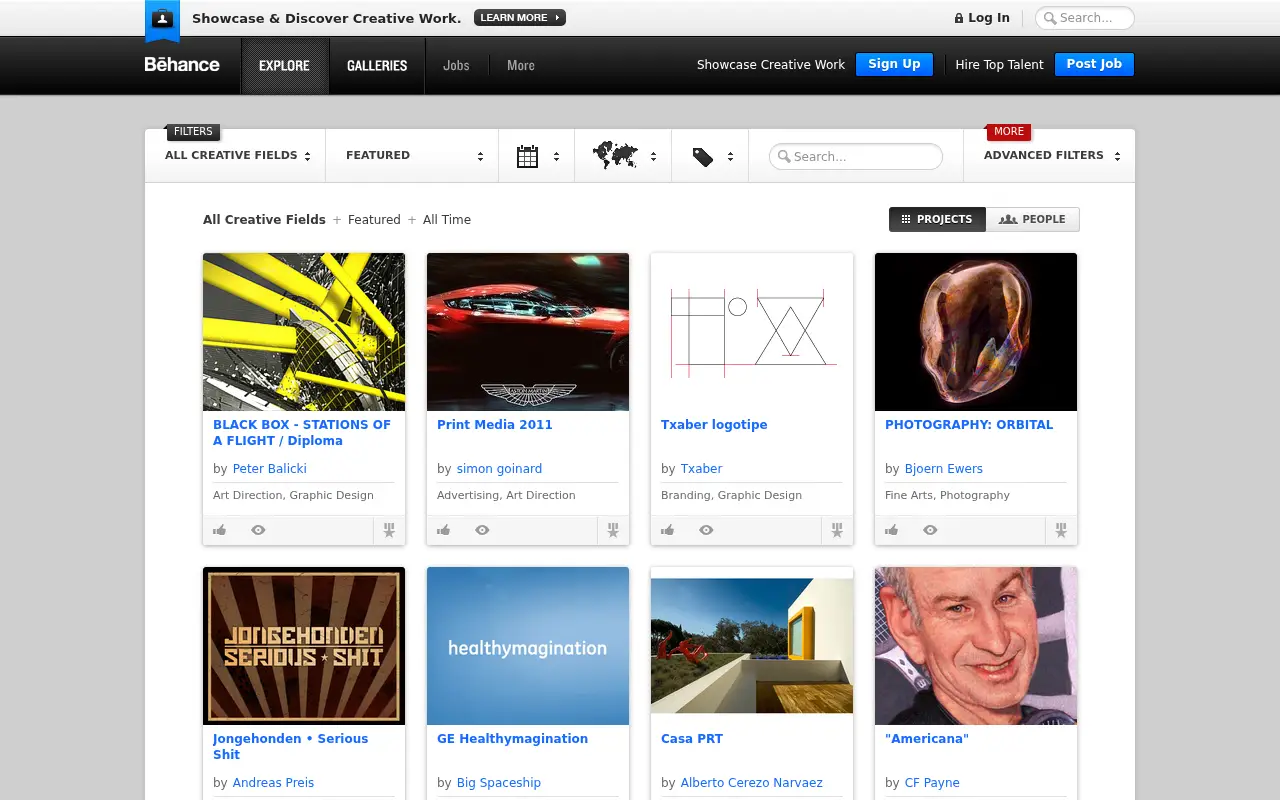
Task: Open PHOTOGRAPHY: ORBITAL project title
Action: tap(969, 425)
